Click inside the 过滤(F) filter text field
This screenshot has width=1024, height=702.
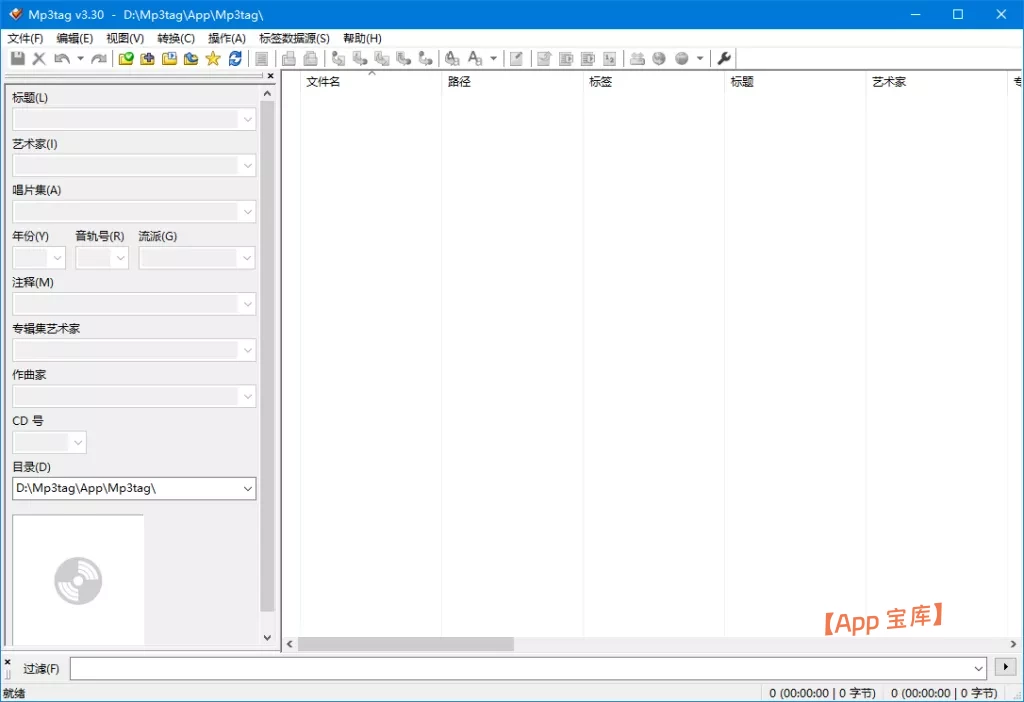(x=520, y=668)
